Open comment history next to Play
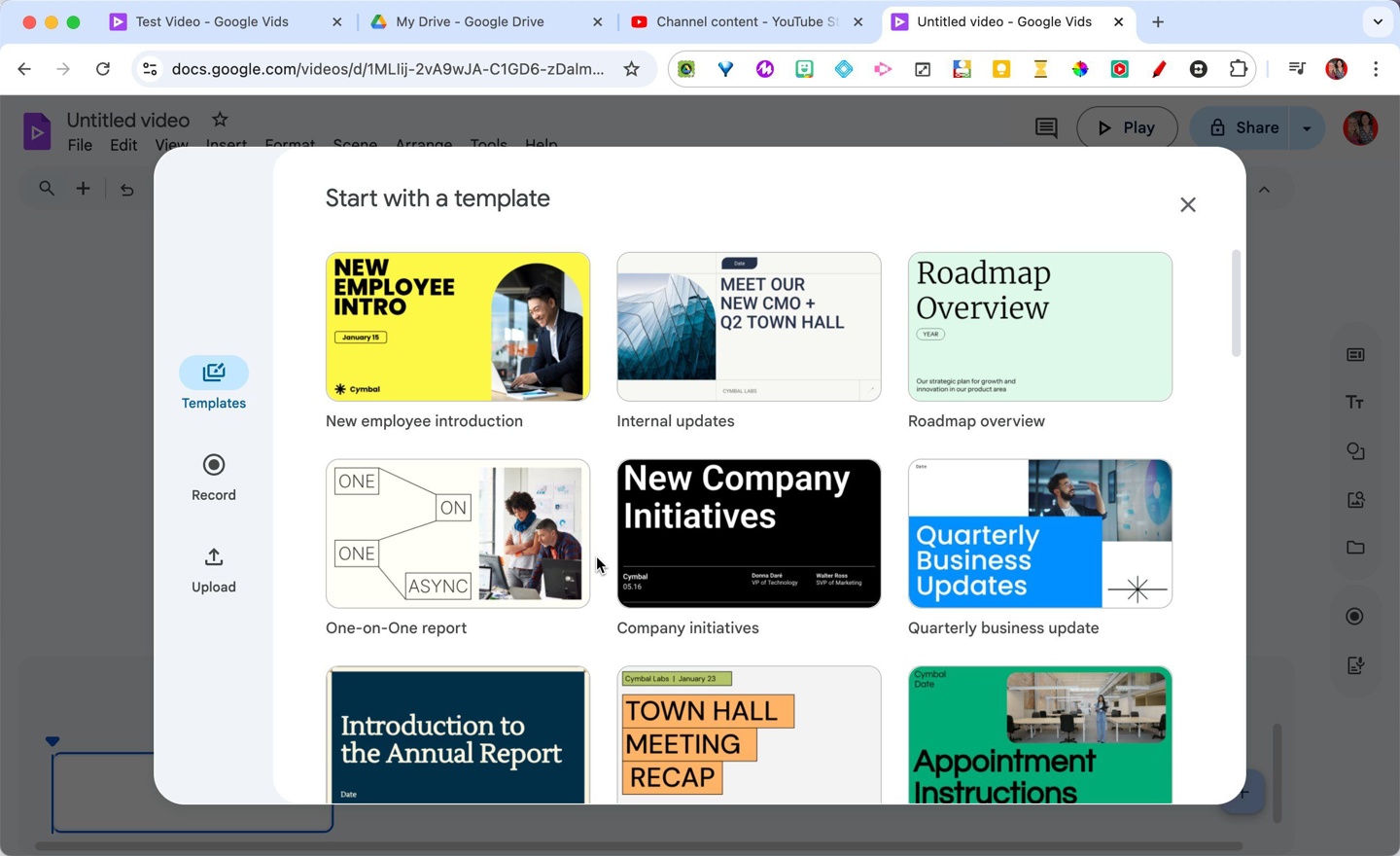Image resolution: width=1400 pixels, height=856 pixels. tap(1045, 127)
